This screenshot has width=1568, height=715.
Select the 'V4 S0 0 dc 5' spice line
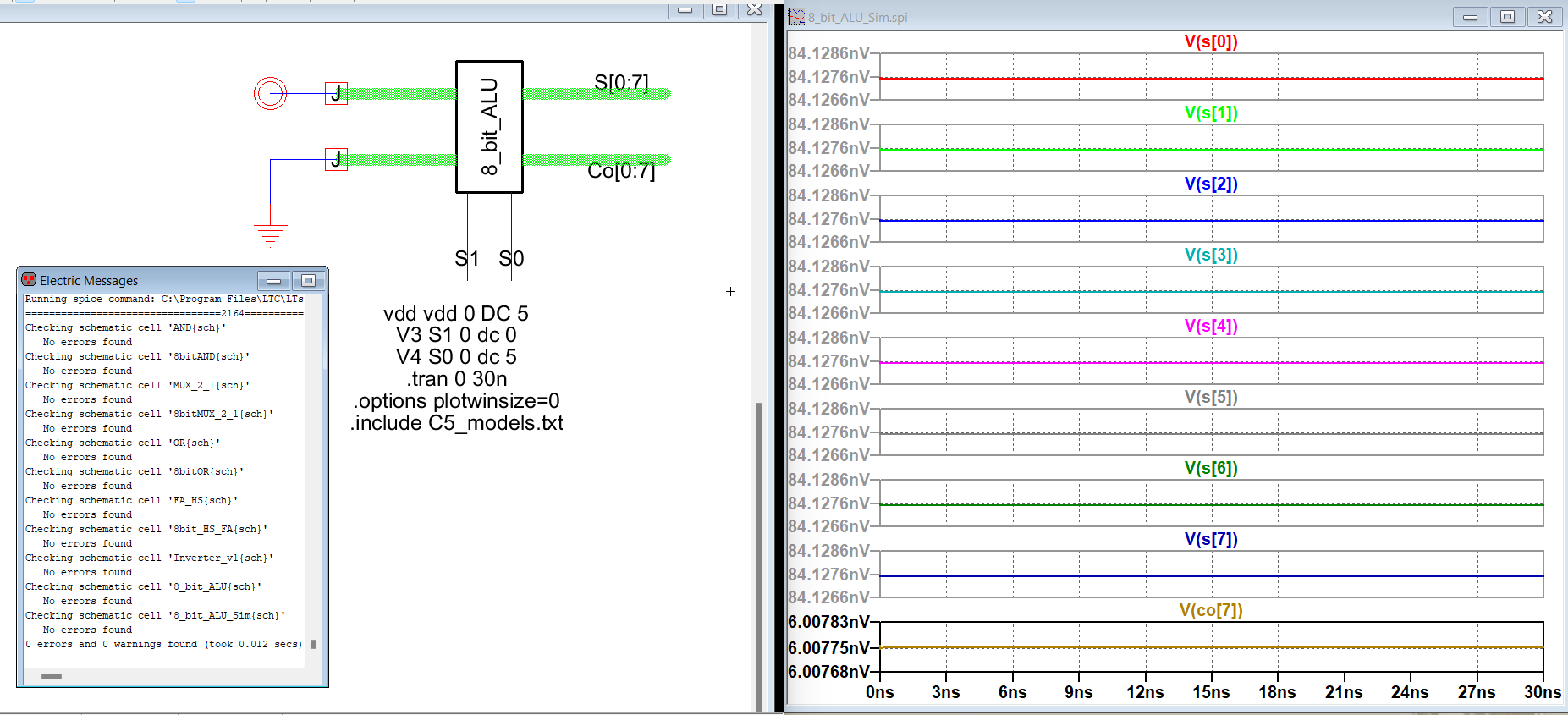456,357
